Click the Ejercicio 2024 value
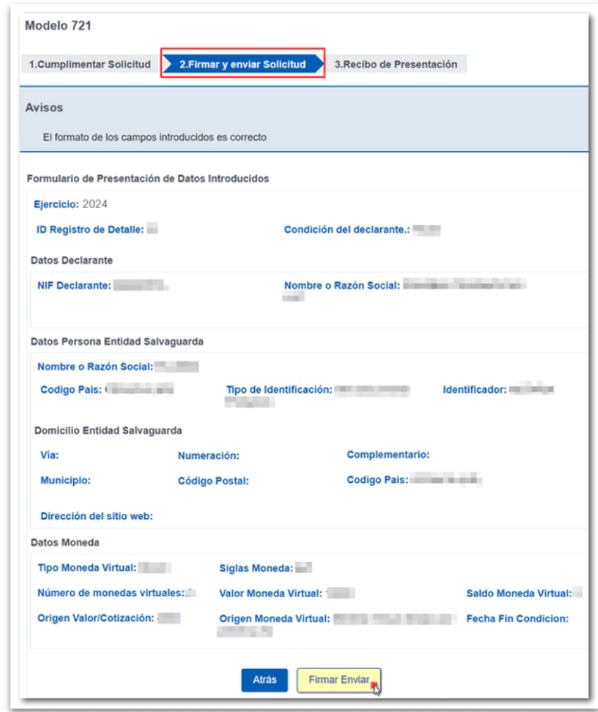 94,204
